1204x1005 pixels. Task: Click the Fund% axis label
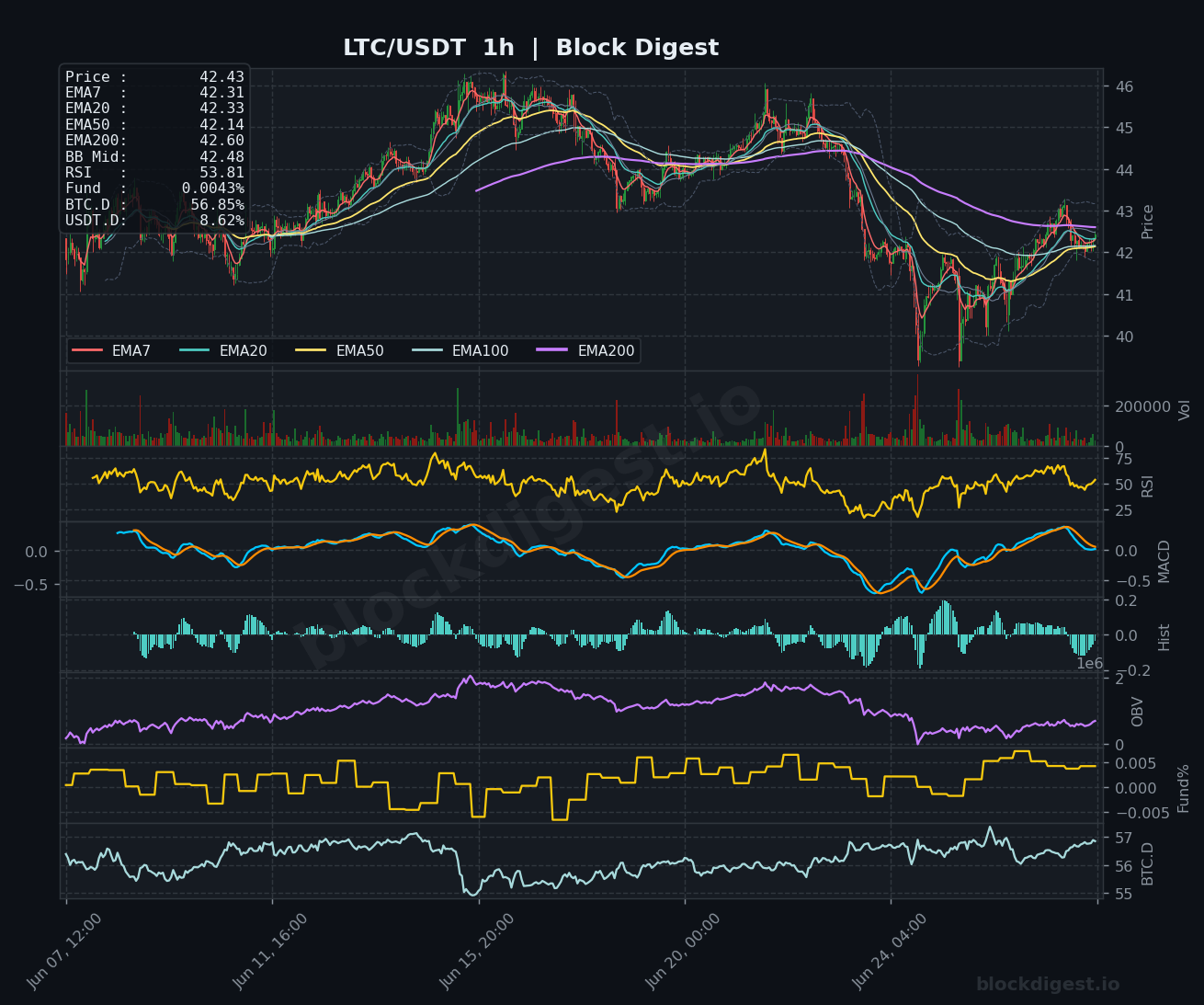point(1184,788)
